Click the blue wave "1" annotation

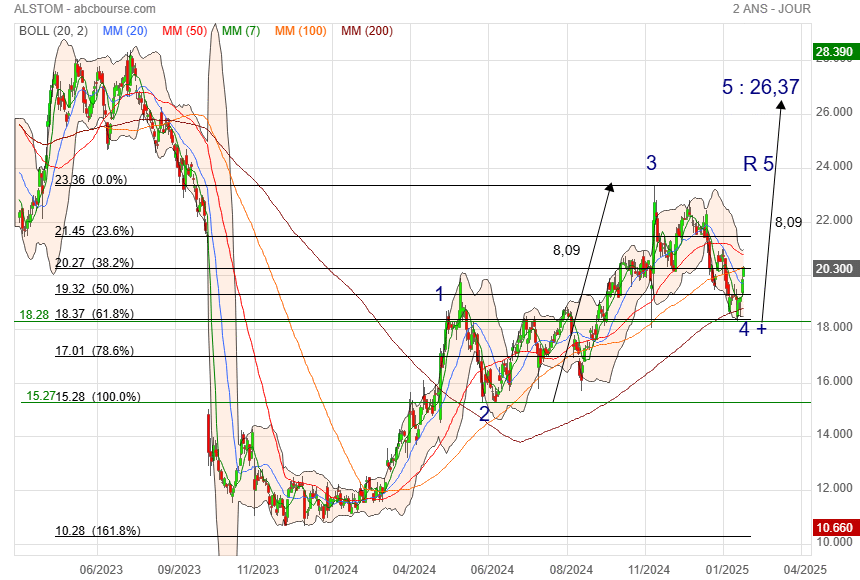pyautogui.click(x=439, y=294)
